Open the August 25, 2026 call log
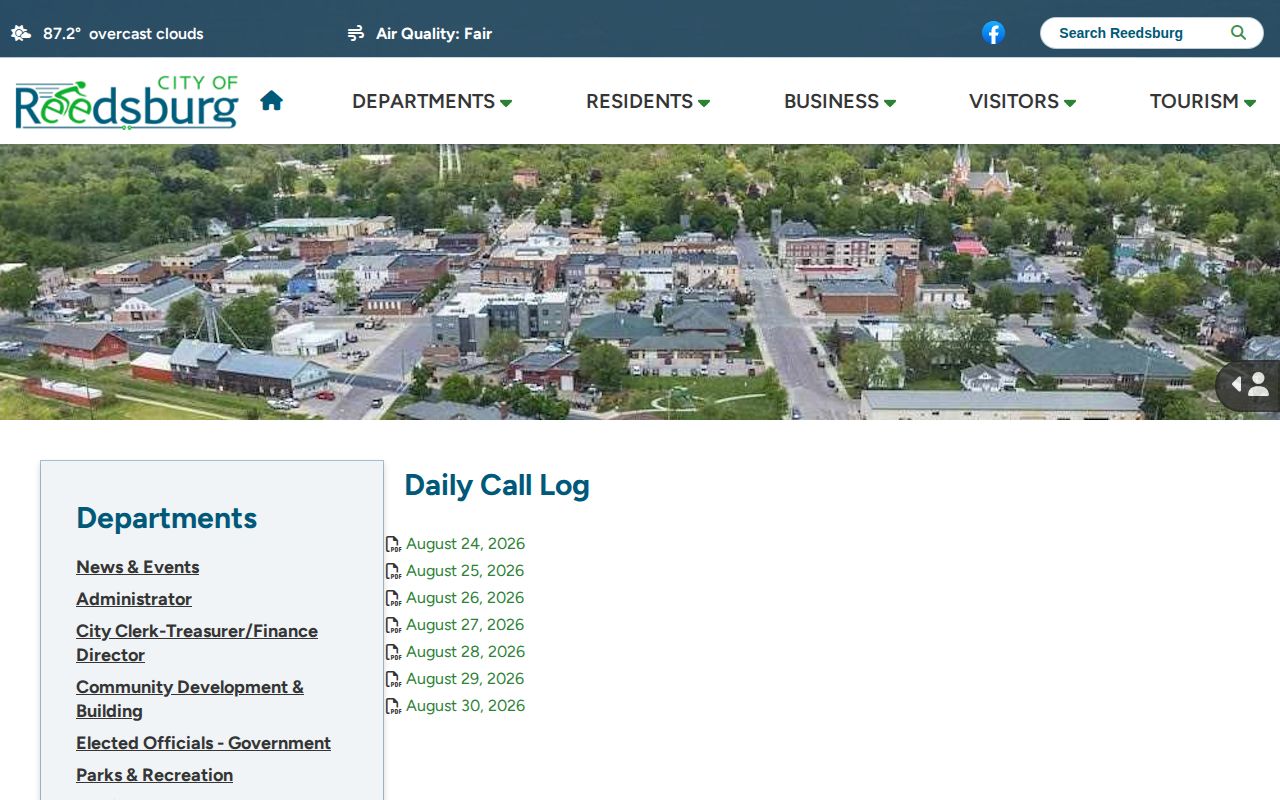Screen dimensions: 1280x800 [x=465, y=571]
